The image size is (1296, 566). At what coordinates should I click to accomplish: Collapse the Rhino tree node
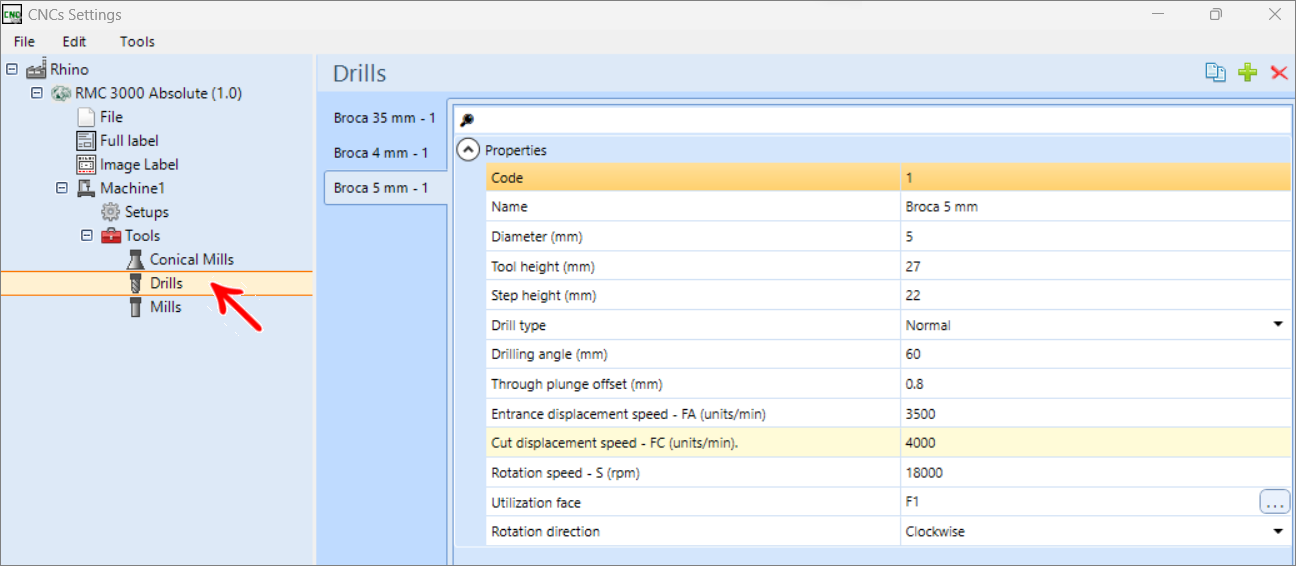[x=12, y=69]
